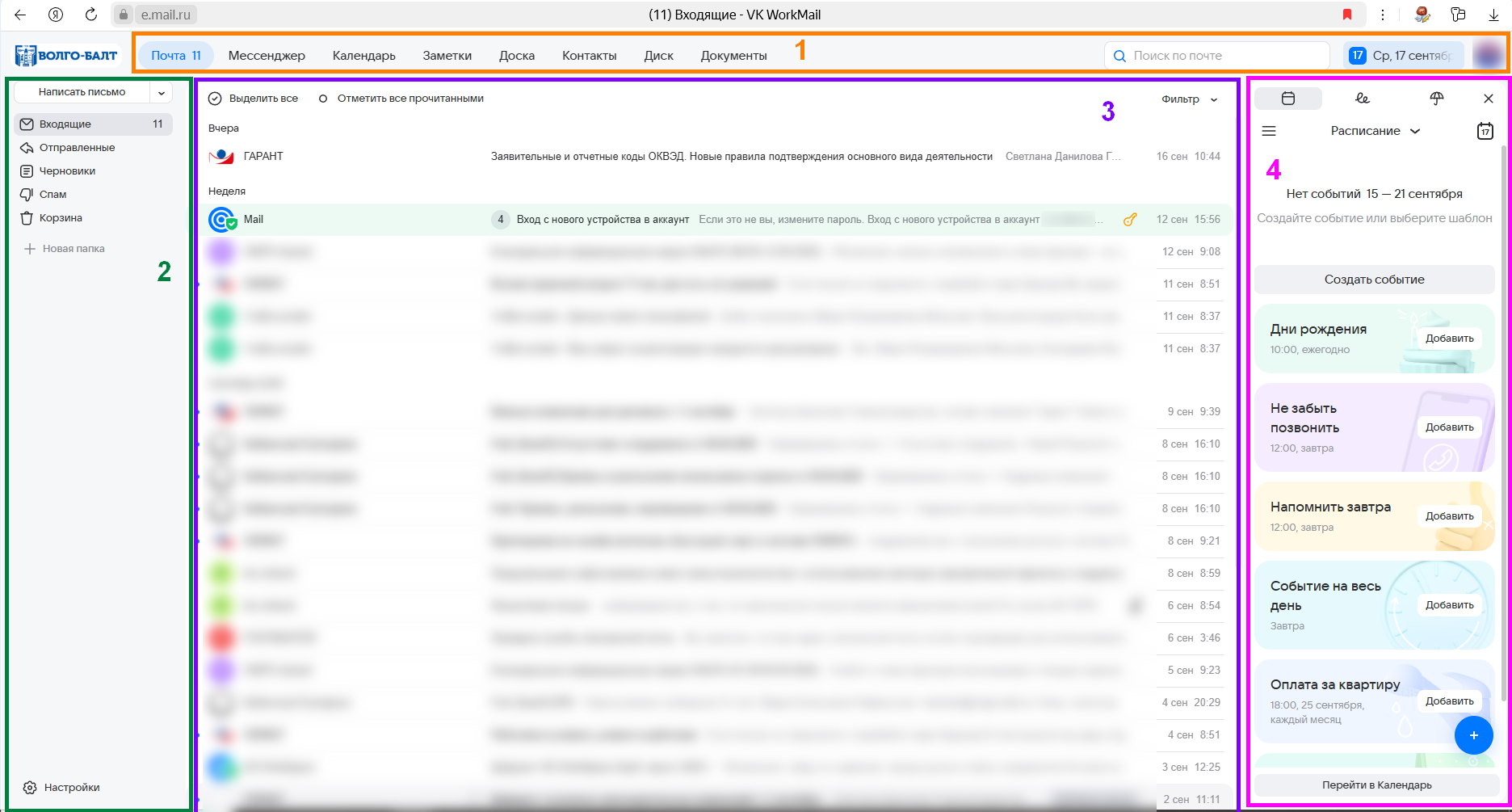Click the key icon on Mail message
This screenshot has height=812, width=1512.
point(1130,220)
